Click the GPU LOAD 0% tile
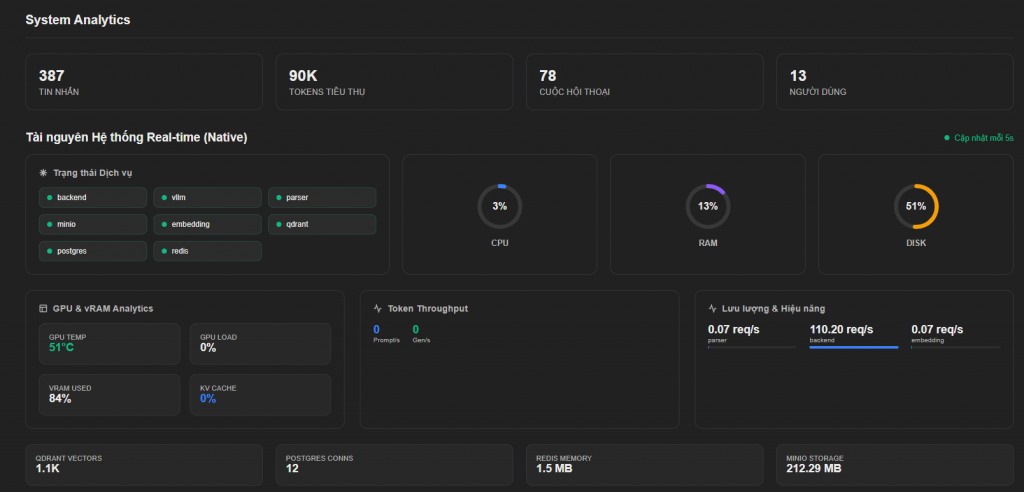The image size is (1024, 492). pos(261,344)
